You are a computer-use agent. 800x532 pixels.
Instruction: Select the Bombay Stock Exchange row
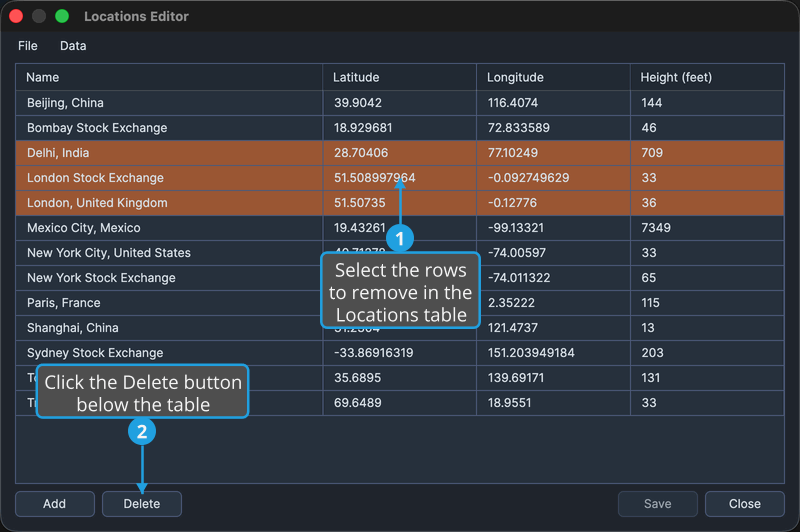(x=399, y=128)
